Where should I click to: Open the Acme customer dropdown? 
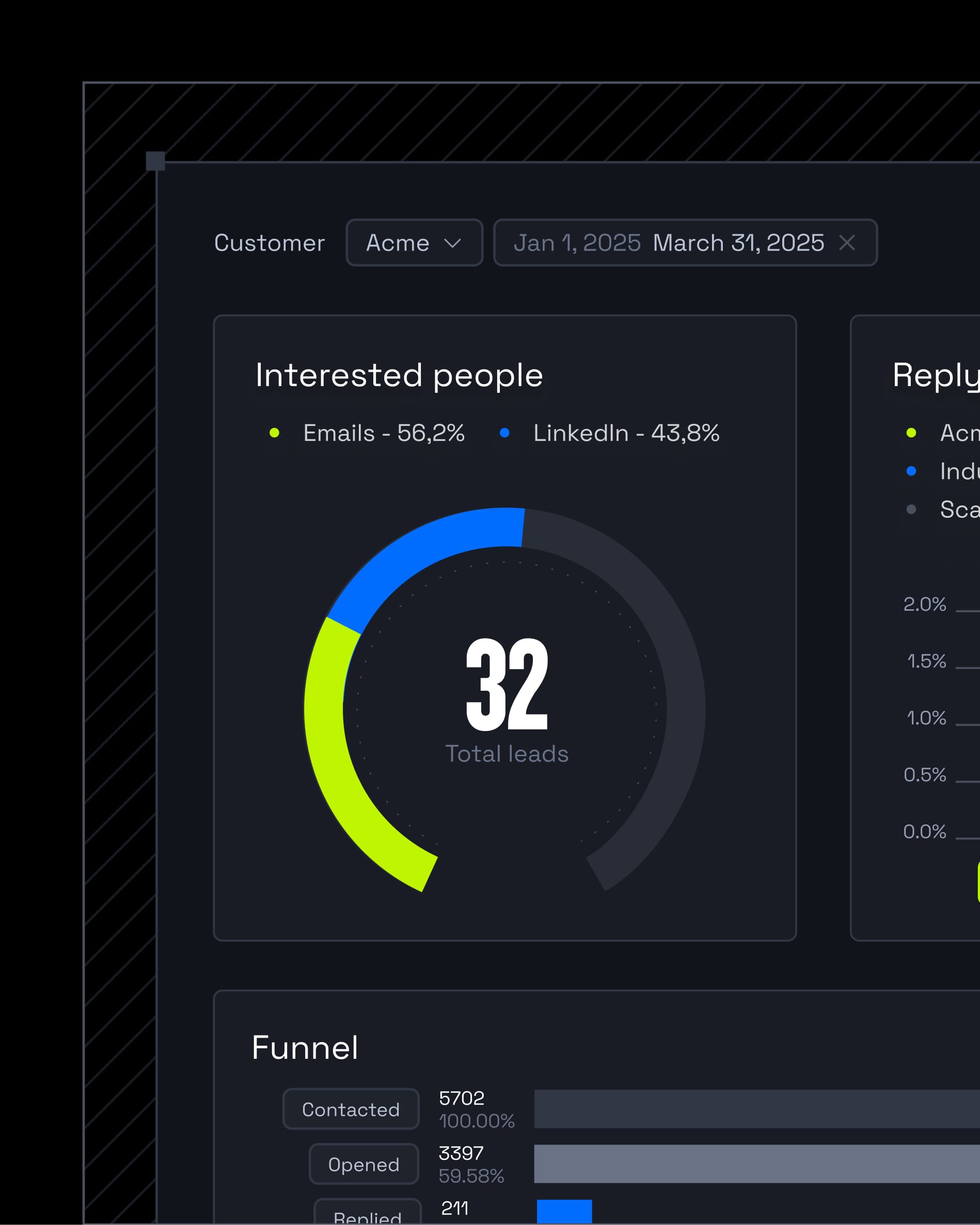tap(415, 243)
